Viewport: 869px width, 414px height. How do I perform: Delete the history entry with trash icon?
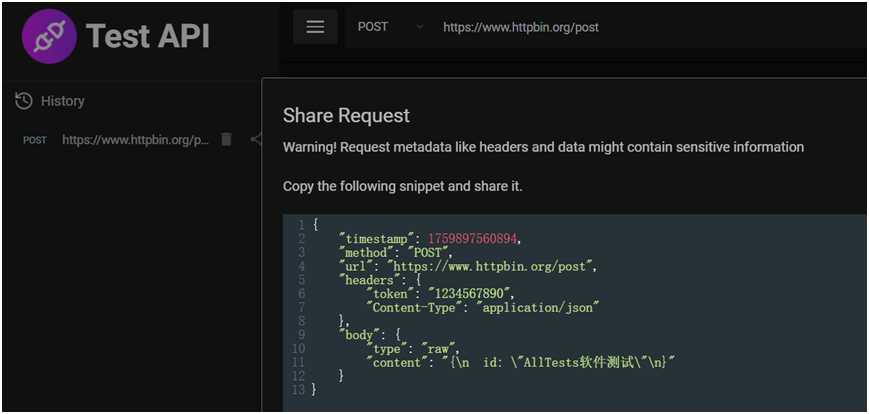click(x=226, y=140)
